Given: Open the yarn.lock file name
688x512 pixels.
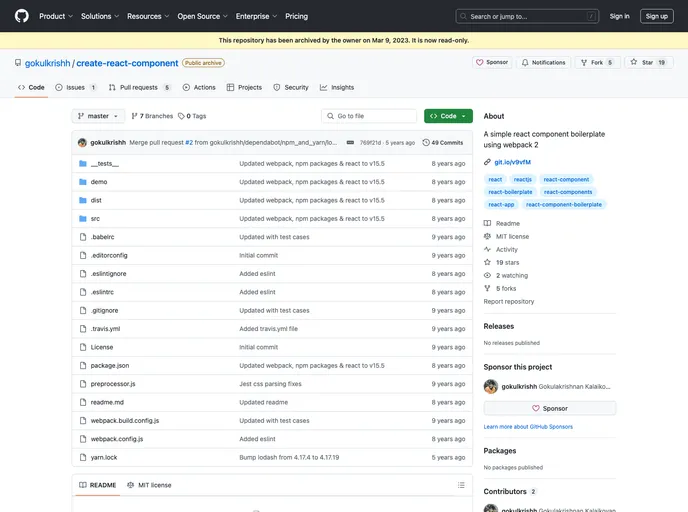Looking at the screenshot, I should tap(104, 458).
